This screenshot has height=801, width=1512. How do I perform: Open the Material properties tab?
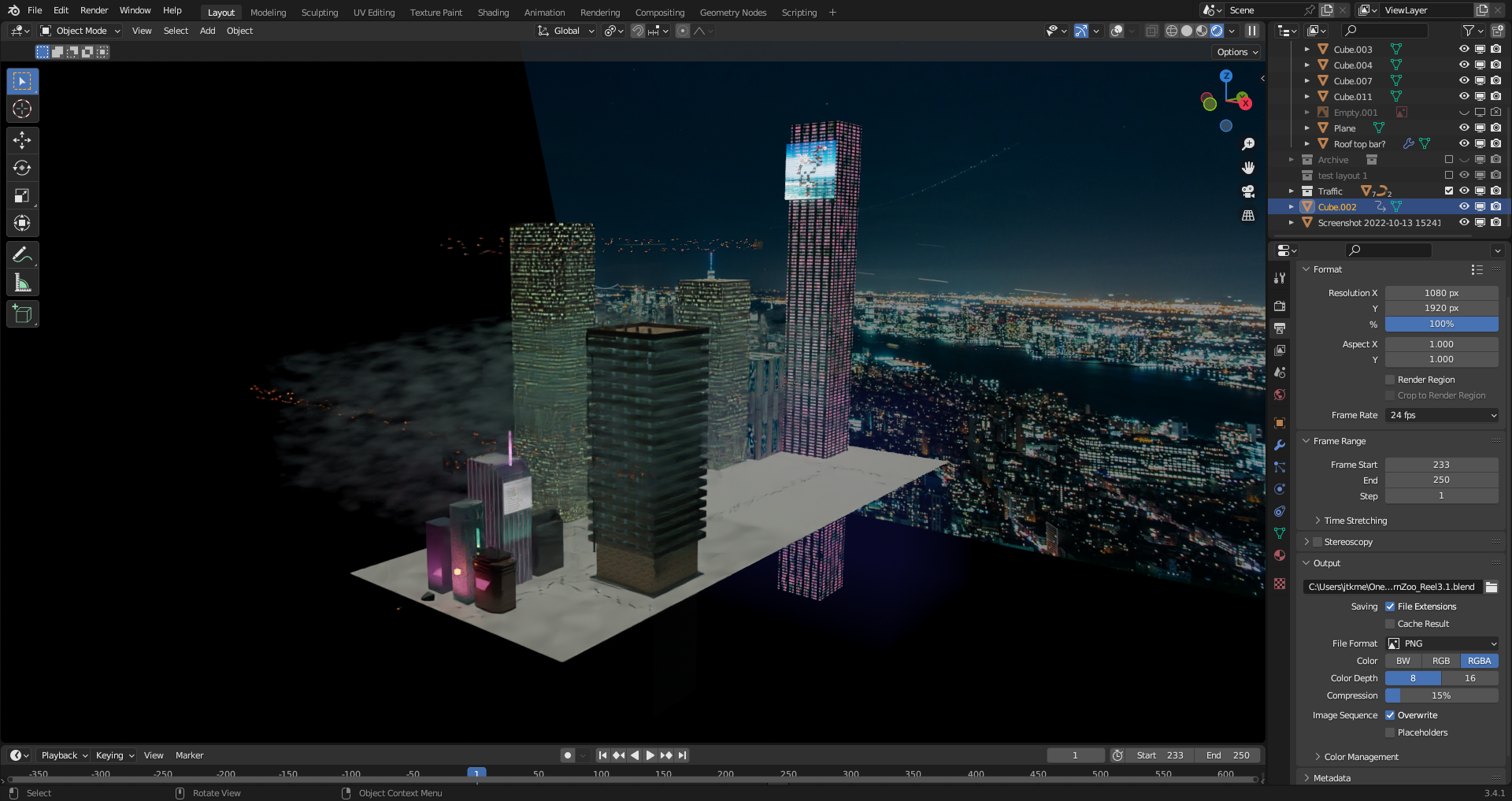tap(1280, 555)
